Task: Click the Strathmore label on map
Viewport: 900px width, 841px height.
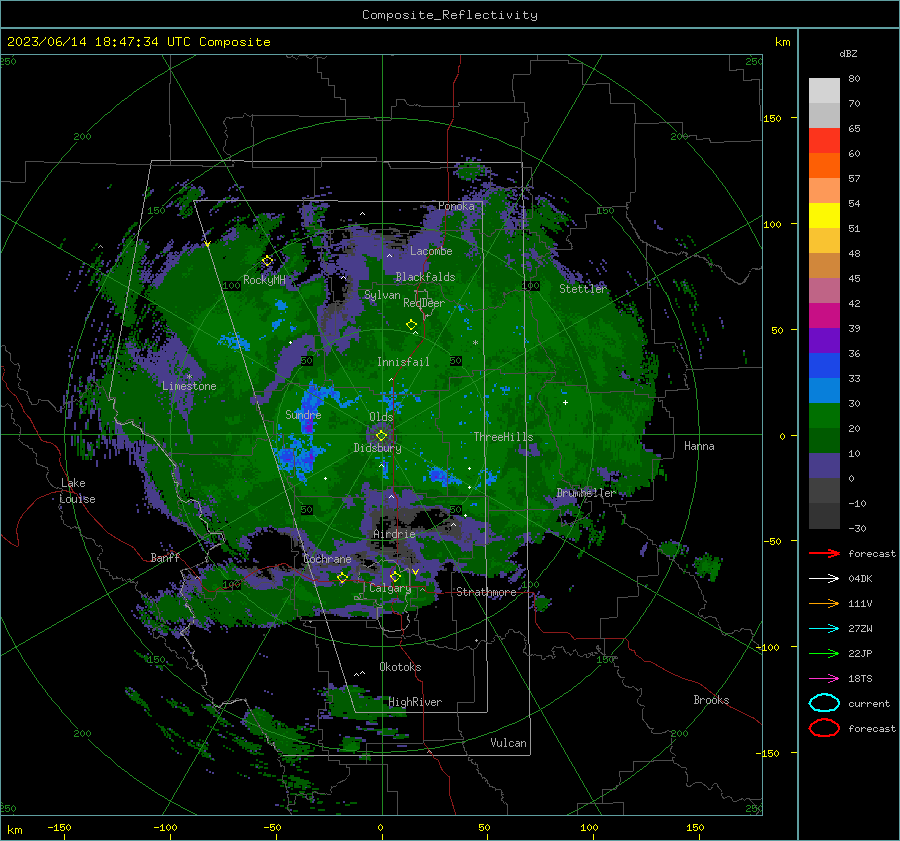Action: click(486, 592)
